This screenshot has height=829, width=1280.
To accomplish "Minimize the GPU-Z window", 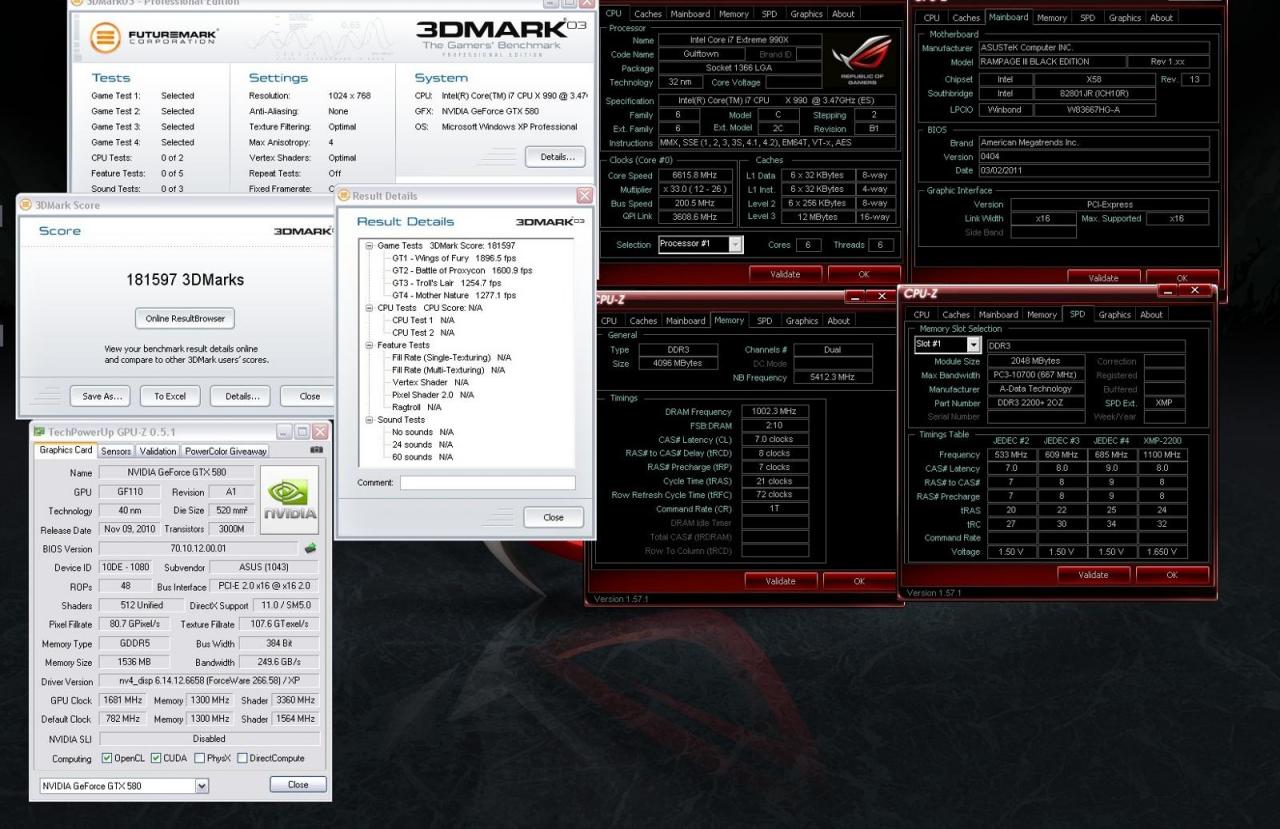I will coord(284,432).
